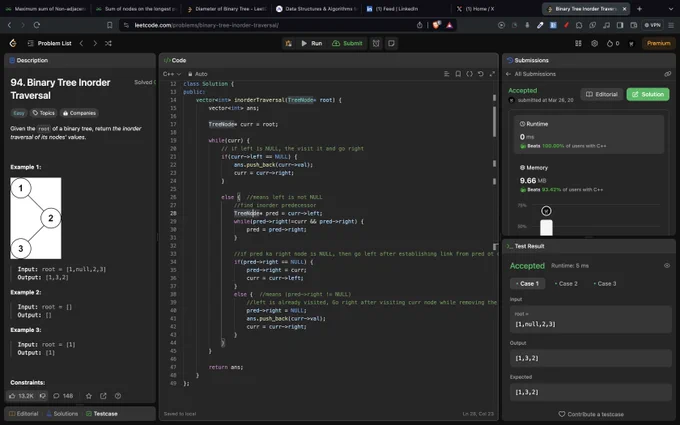The width and height of the screenshot is (680, 425).
Task: Click the green Solution button
Action: coord(648,94)
